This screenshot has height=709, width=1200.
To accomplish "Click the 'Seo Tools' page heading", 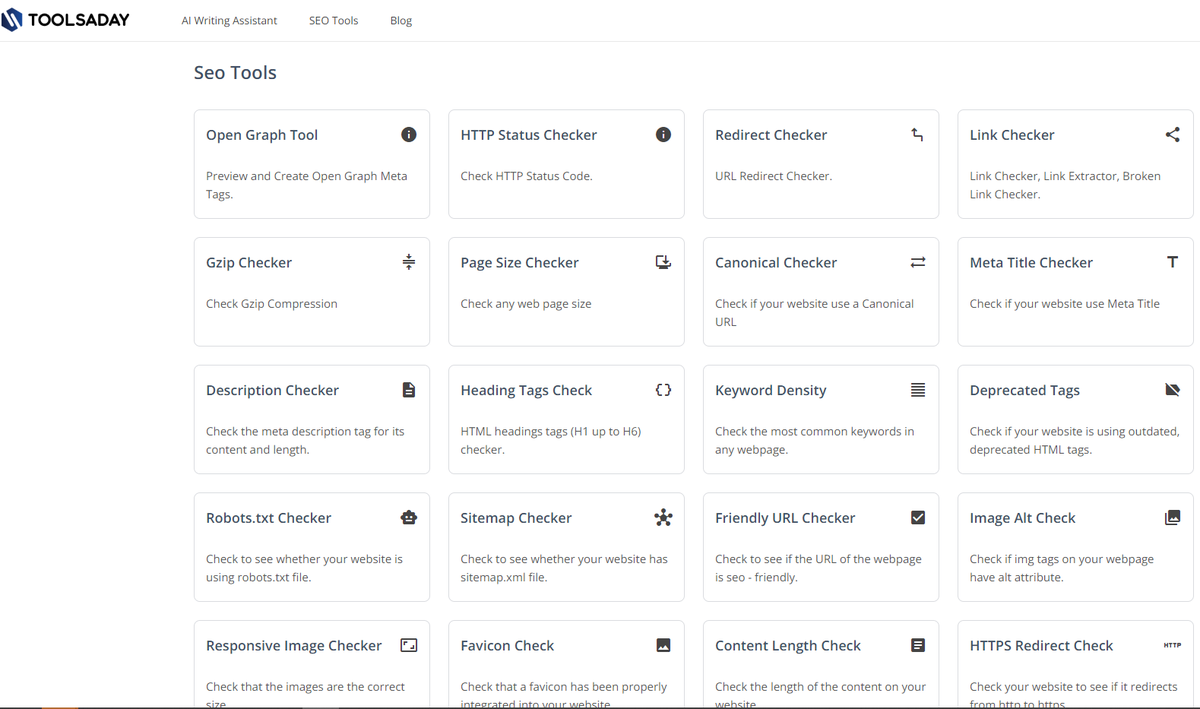I will tap(235, 72).
